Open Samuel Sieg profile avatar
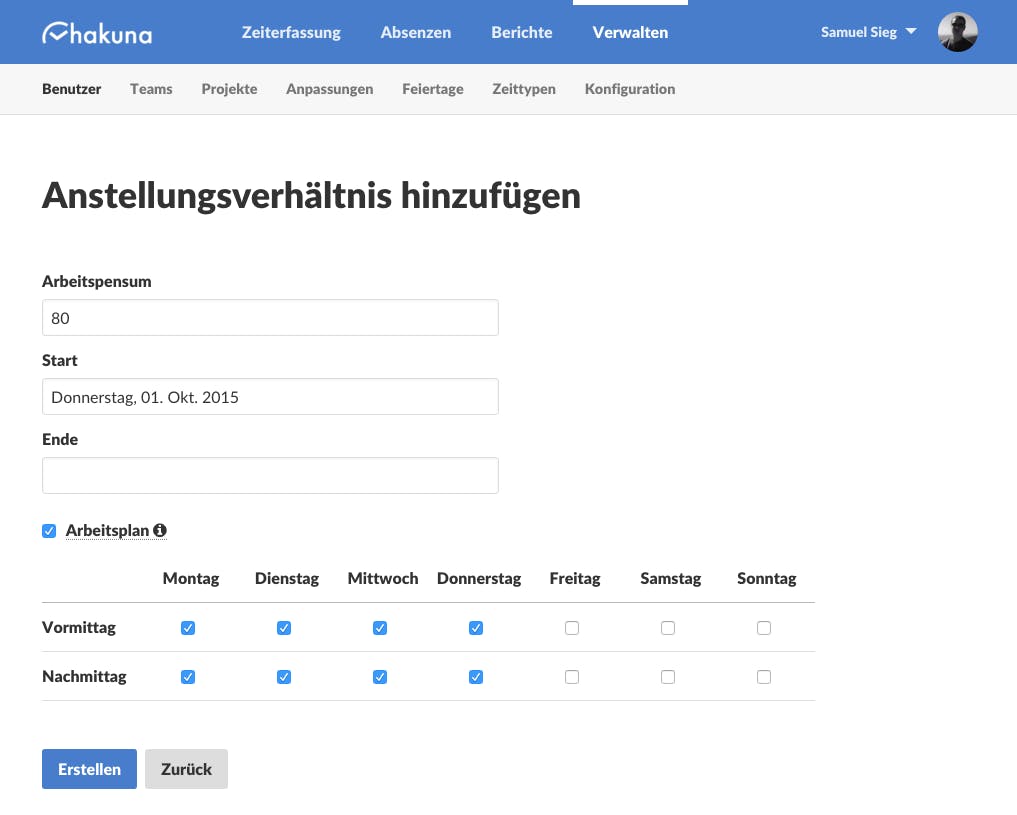1017x815 pixels. pyautogui.click(x=957, y=32)
